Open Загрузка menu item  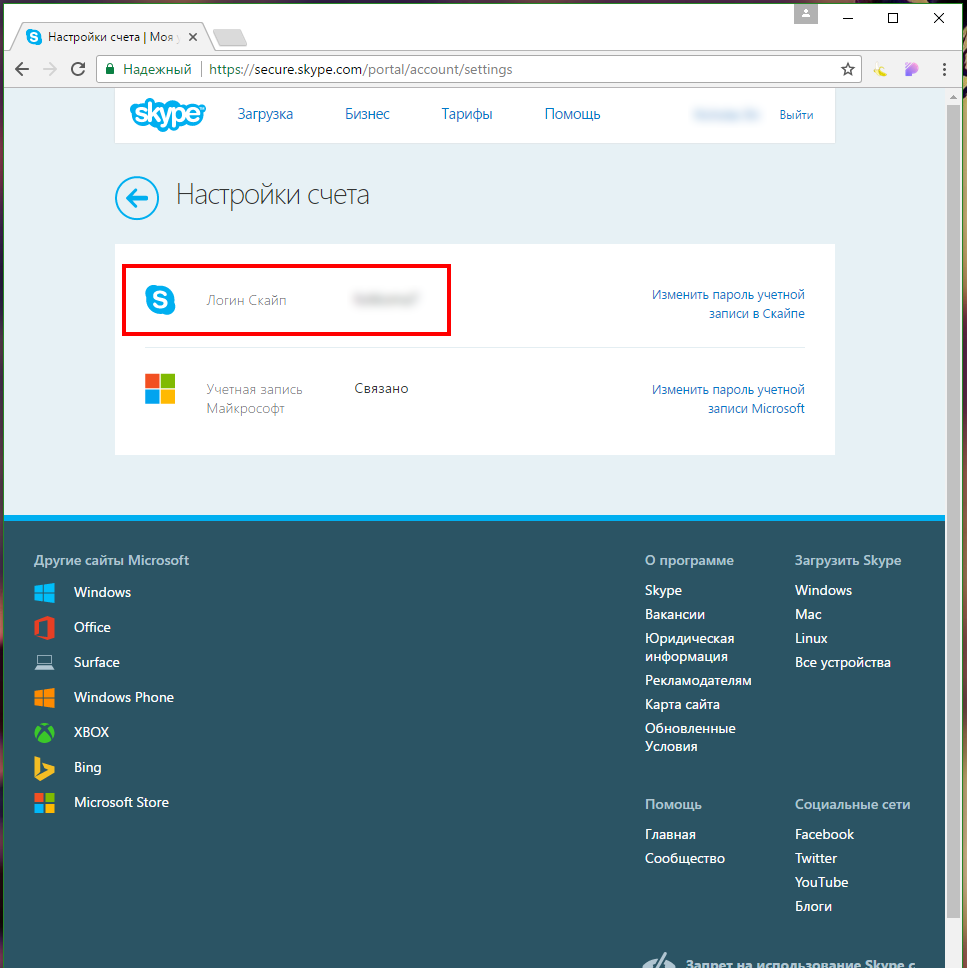265,114
